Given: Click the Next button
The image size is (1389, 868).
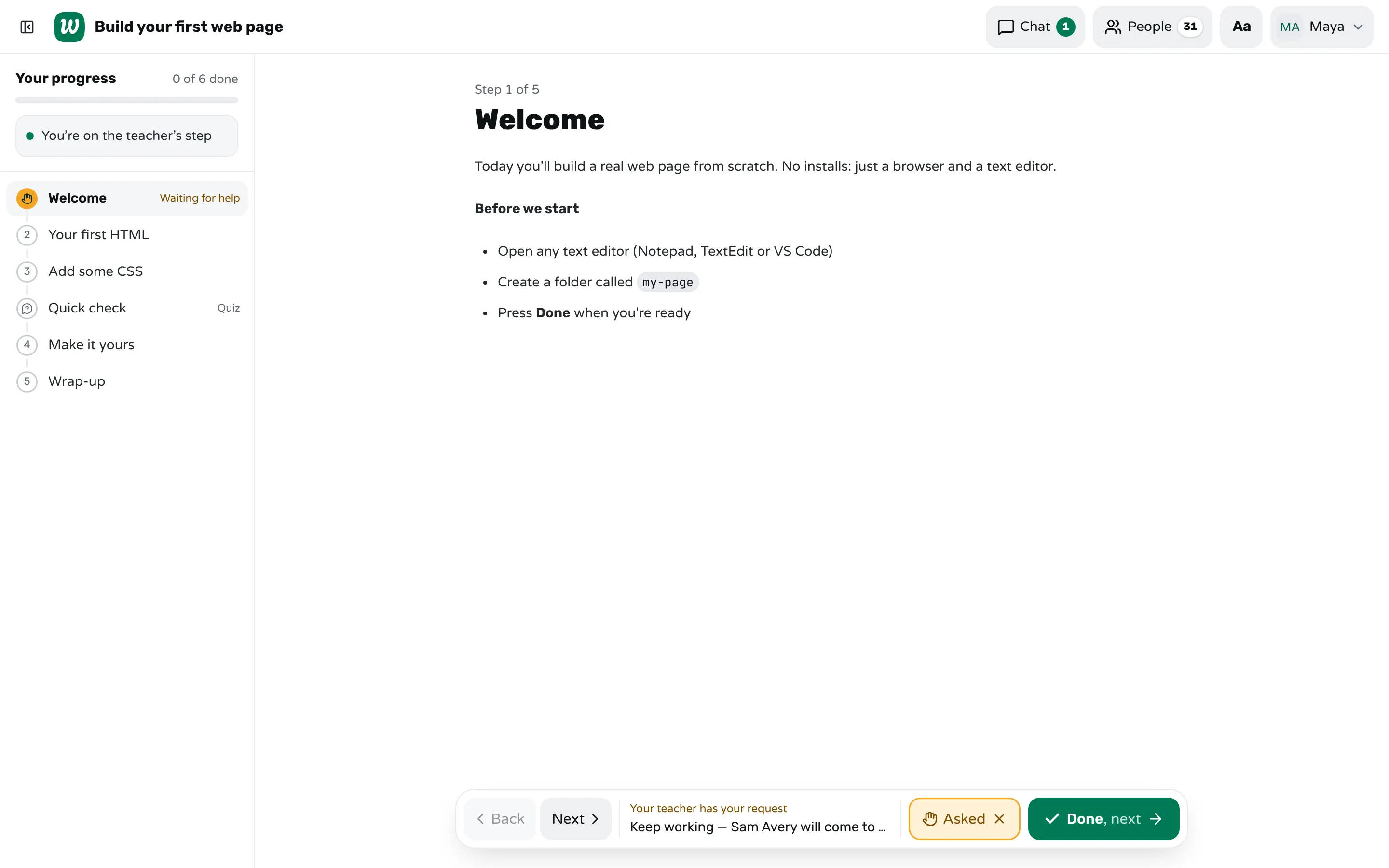Looking at the screenshot, I should click(576, 819).
